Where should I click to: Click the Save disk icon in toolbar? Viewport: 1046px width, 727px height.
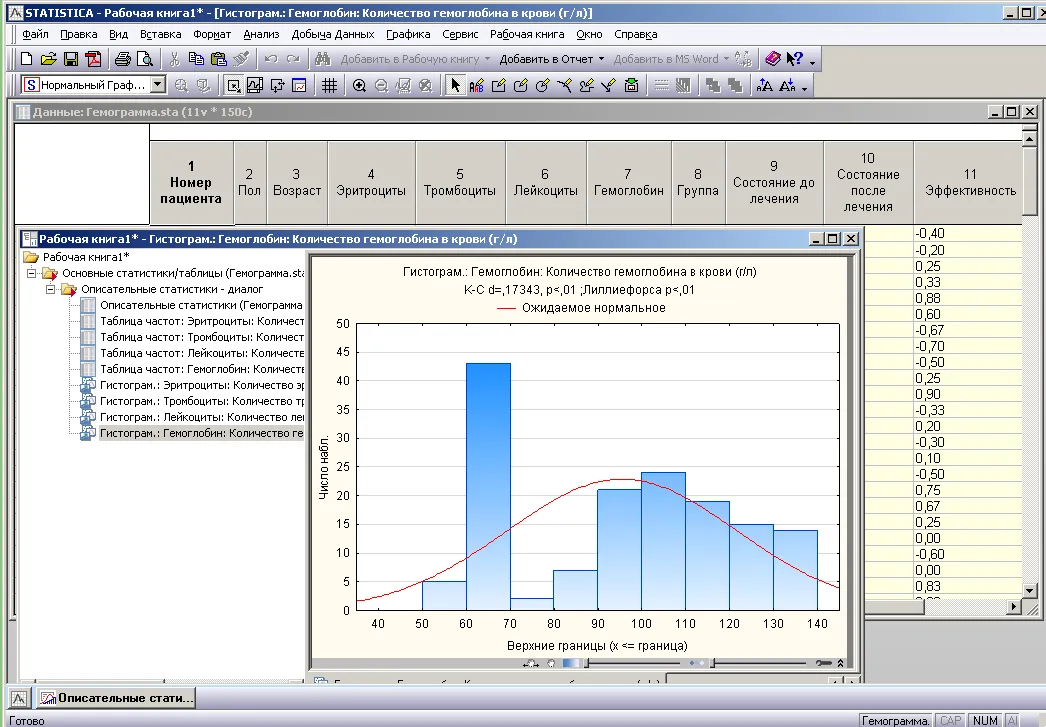(x=71, y=59)
